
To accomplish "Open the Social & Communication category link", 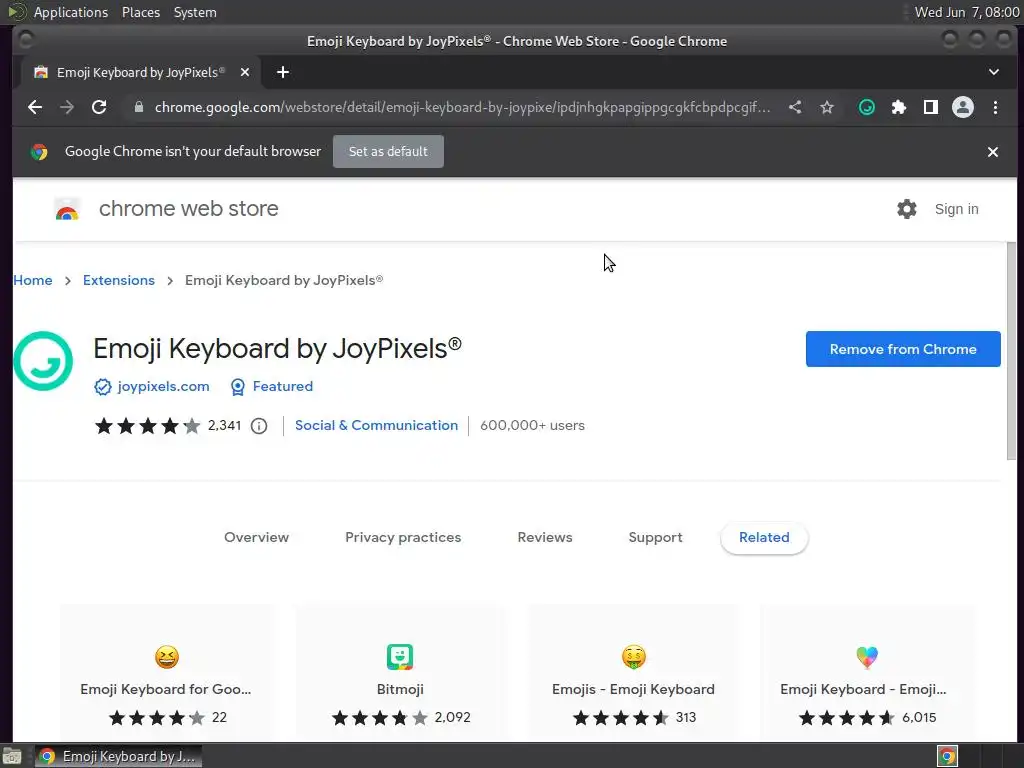I will coord(376,425).
